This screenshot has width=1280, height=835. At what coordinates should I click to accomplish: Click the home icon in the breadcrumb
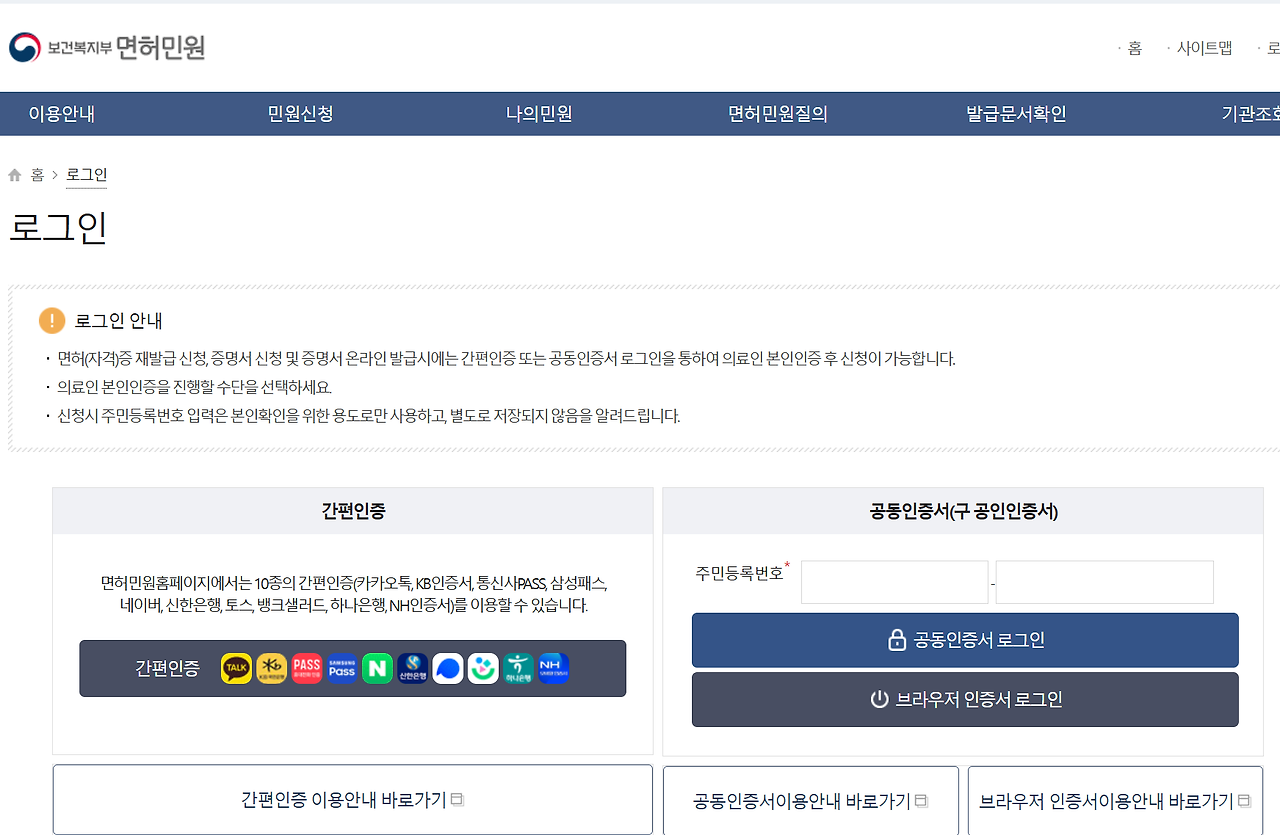(15, 176)
